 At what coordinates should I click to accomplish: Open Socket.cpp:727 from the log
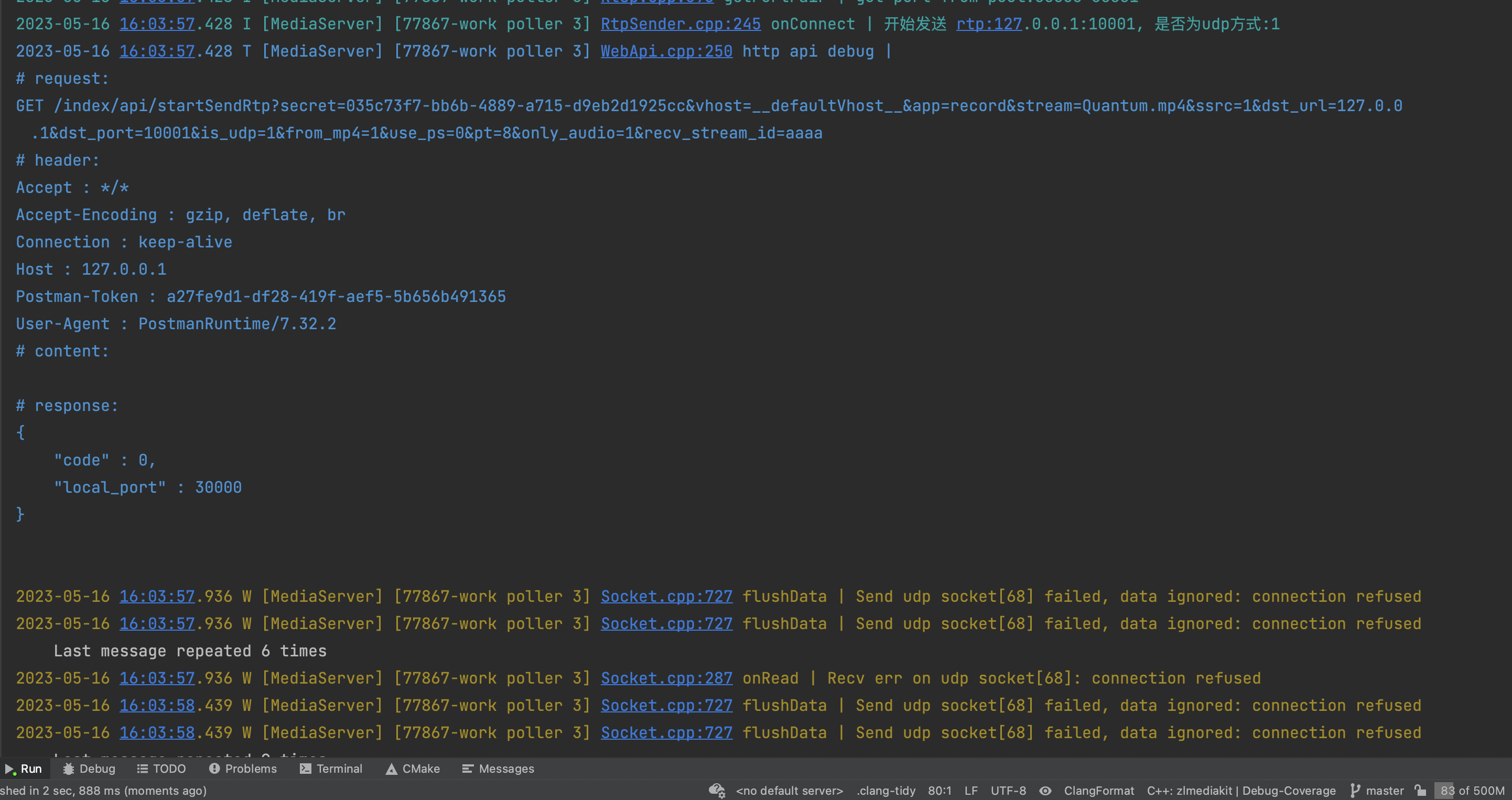point(666,597)
